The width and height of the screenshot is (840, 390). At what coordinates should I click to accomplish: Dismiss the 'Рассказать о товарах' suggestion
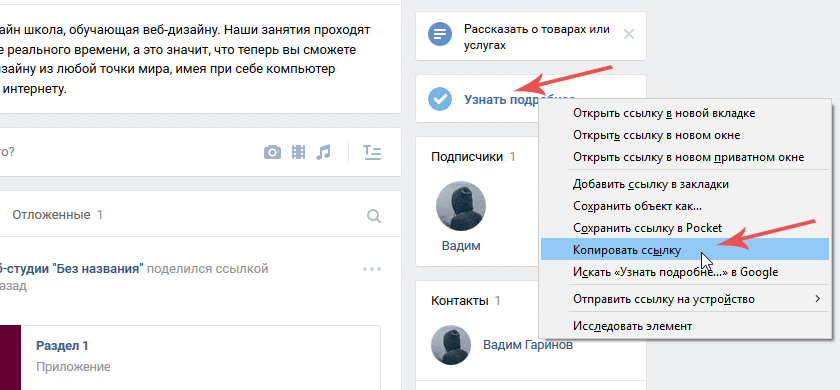pyautogui.click(x=629, y=35)
